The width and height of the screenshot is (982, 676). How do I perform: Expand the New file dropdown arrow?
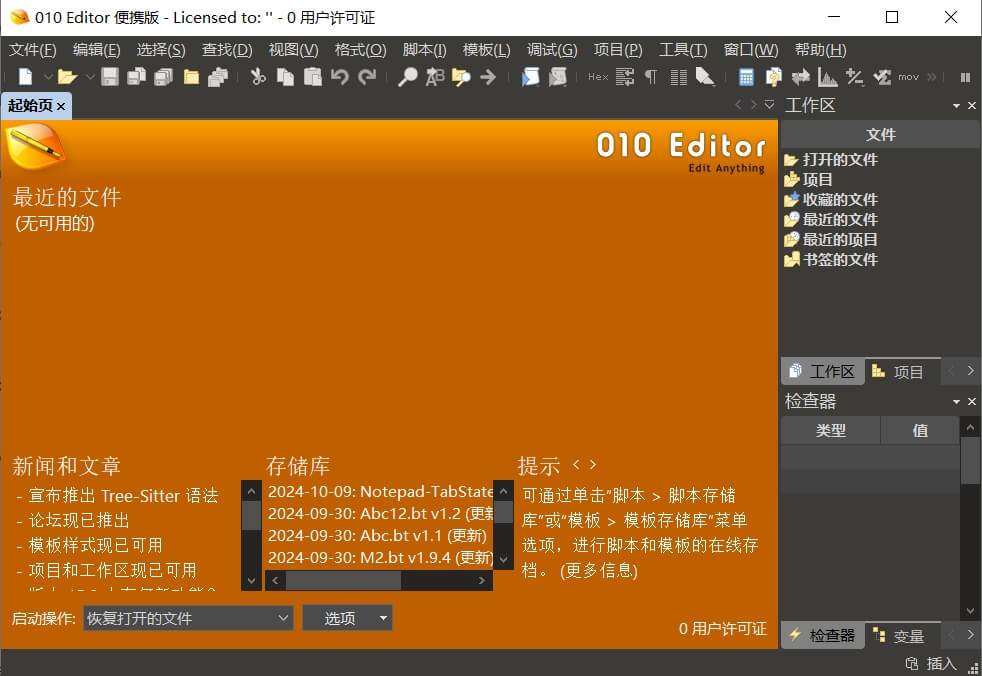click(x=48, y=77)
